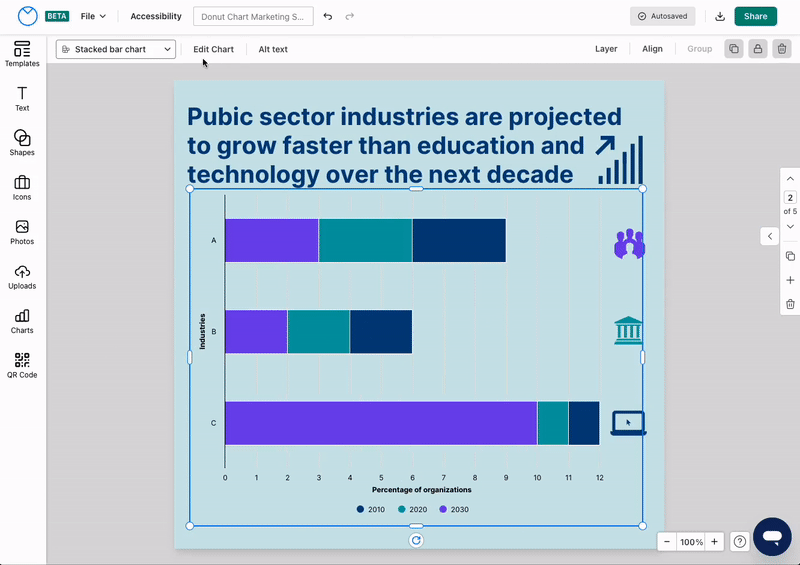The width and height of the screenshot is (800, 565).
Task: Open the Photos panel
Action: click(x=22, y=232)
